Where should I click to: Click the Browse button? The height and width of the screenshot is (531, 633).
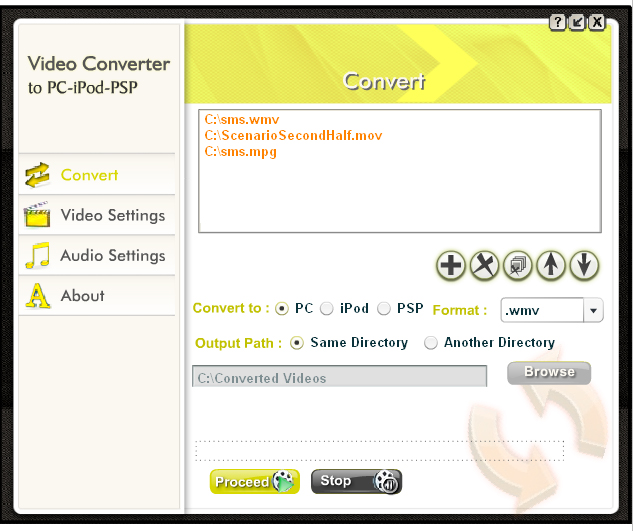pyautogui.click(x=549, y=372)
